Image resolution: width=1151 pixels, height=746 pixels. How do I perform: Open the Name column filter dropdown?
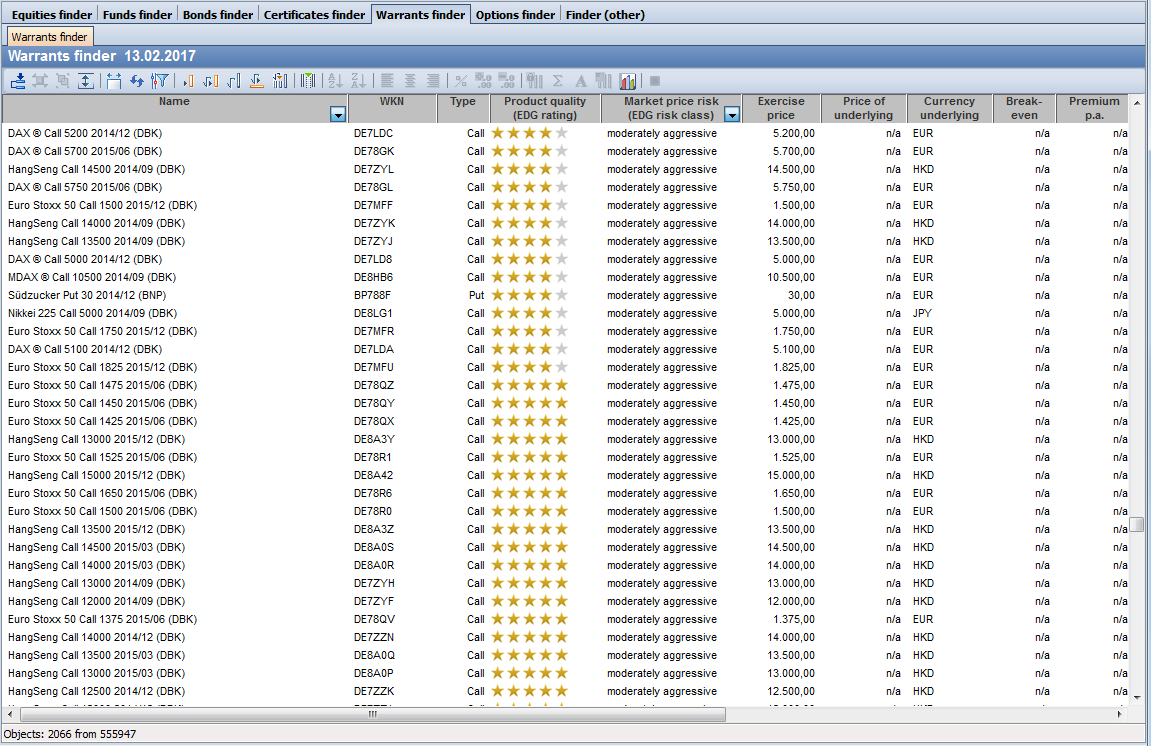coord(337,115)
